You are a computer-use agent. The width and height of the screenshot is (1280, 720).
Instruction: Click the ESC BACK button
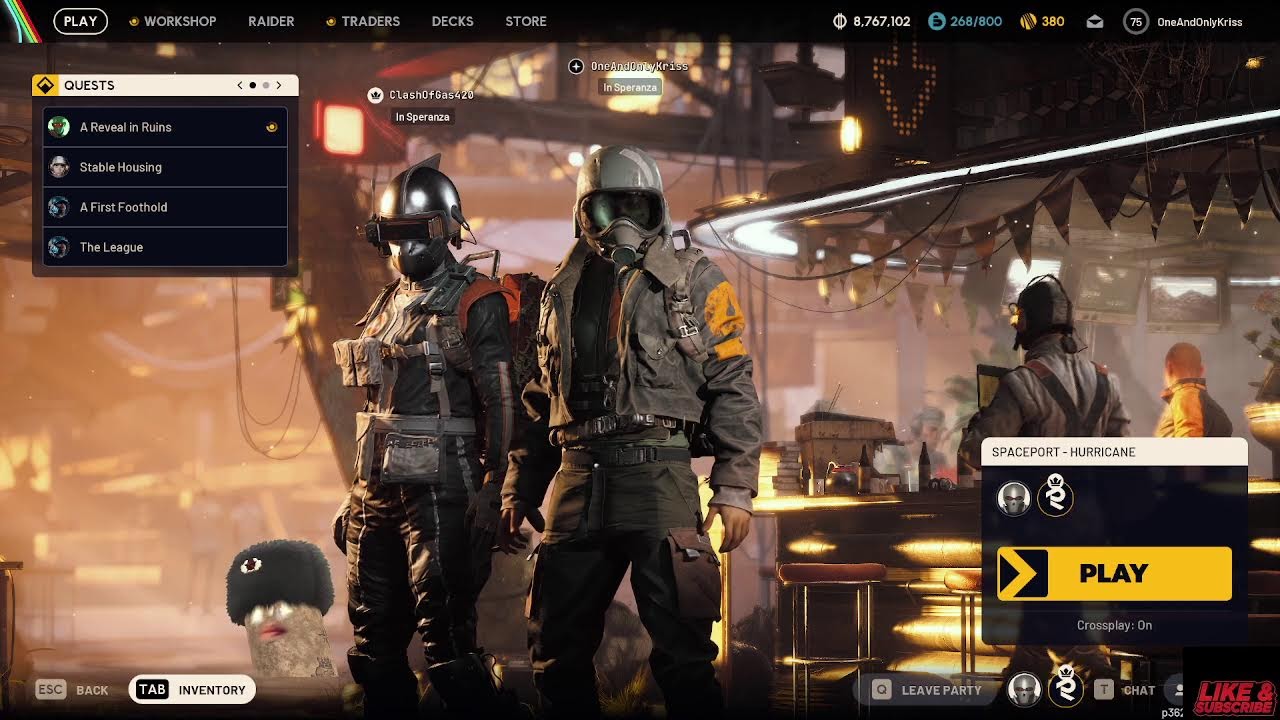coord(72,690)
